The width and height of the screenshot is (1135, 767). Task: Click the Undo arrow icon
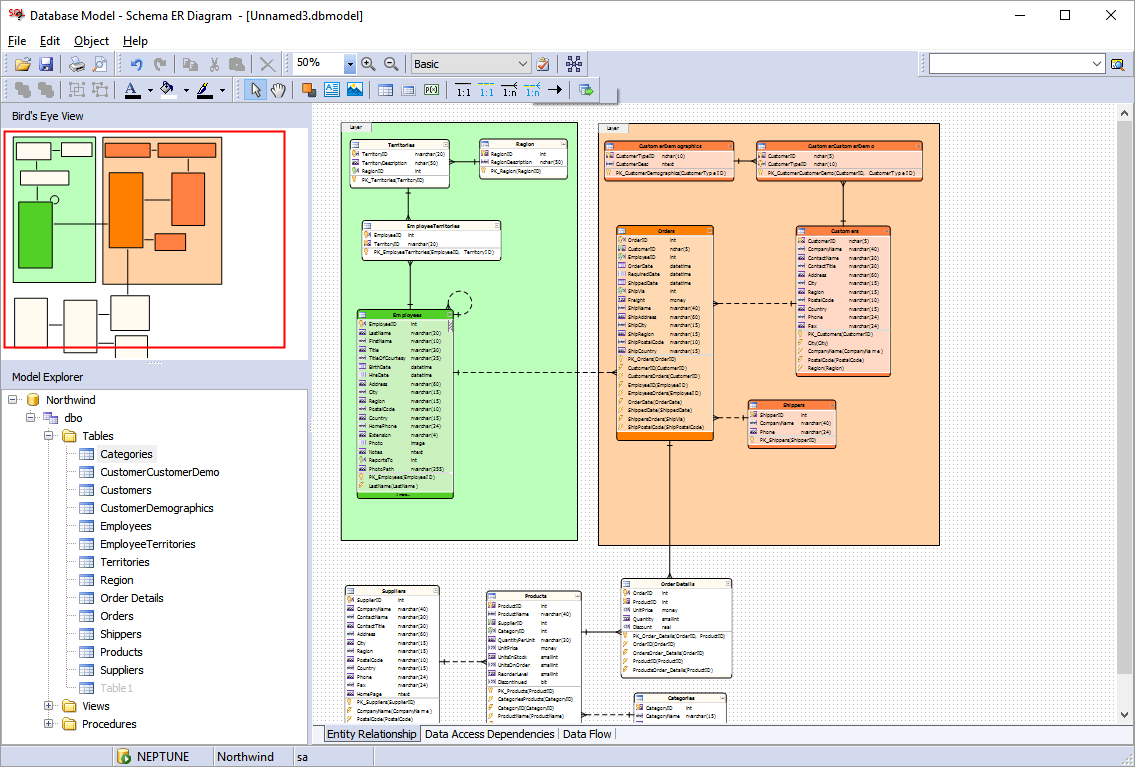coord(137,64)
